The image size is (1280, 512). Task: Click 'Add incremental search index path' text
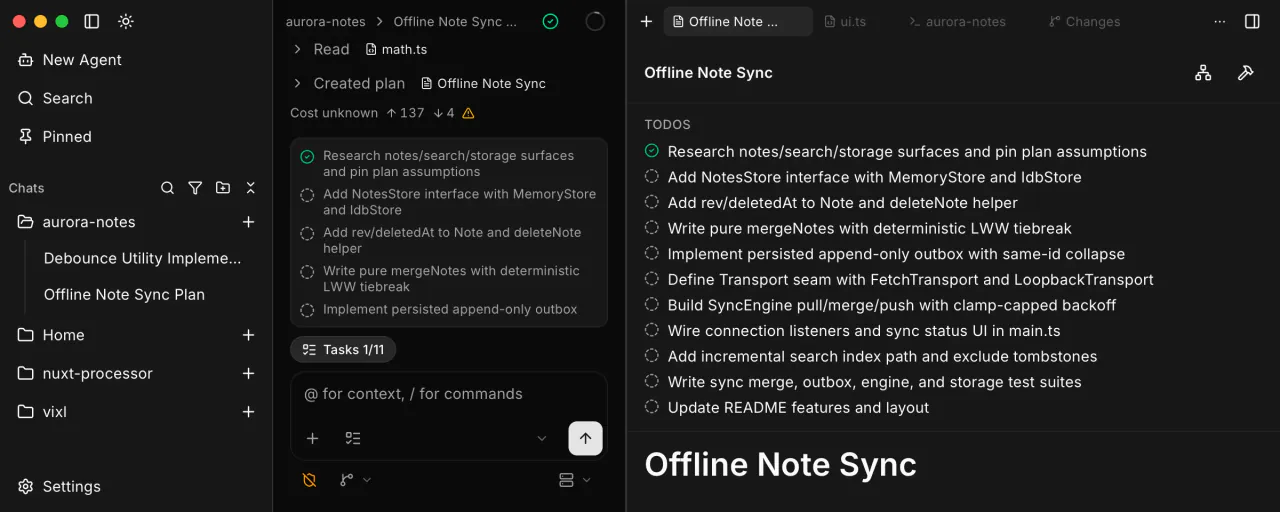click(x=883, y=356)
